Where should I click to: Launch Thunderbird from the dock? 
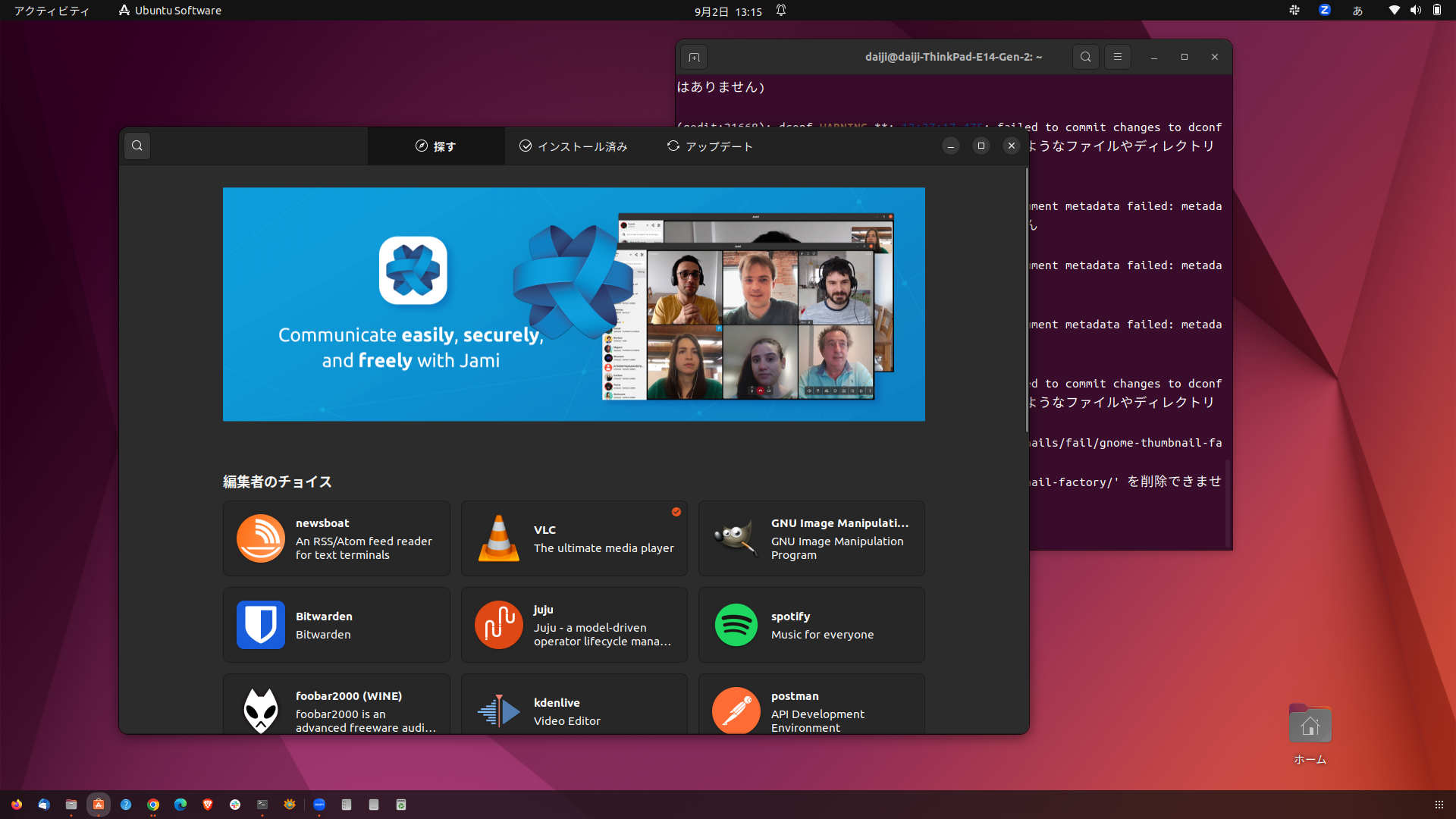coord(44,805)
